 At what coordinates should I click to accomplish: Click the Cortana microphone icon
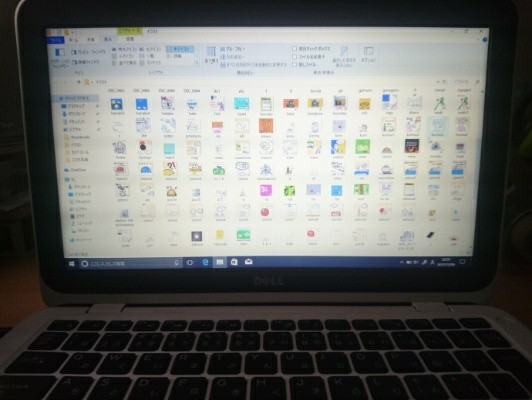click(x=176, y=263)
